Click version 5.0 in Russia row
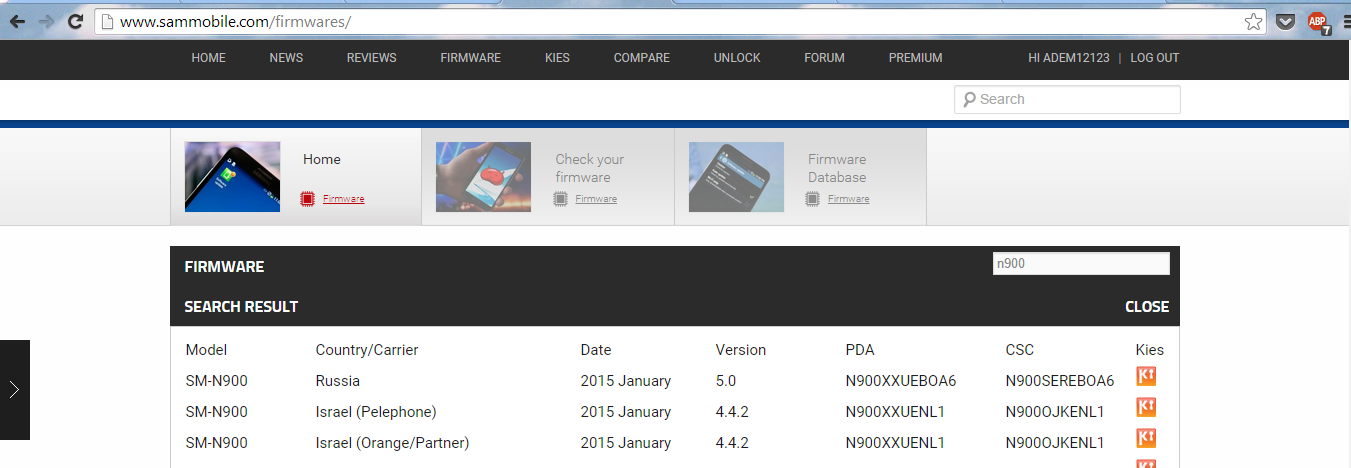Screen dimensions: 1351x468 coord(726,381)
